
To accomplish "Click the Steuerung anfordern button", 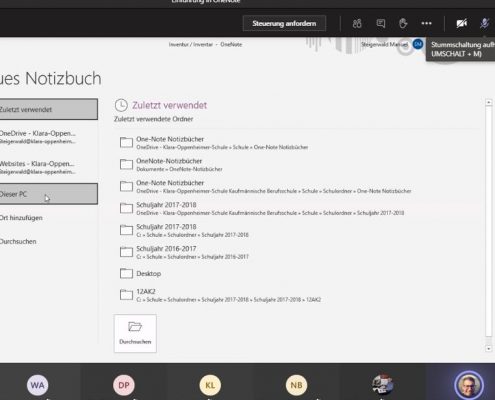I will [284, 23].
